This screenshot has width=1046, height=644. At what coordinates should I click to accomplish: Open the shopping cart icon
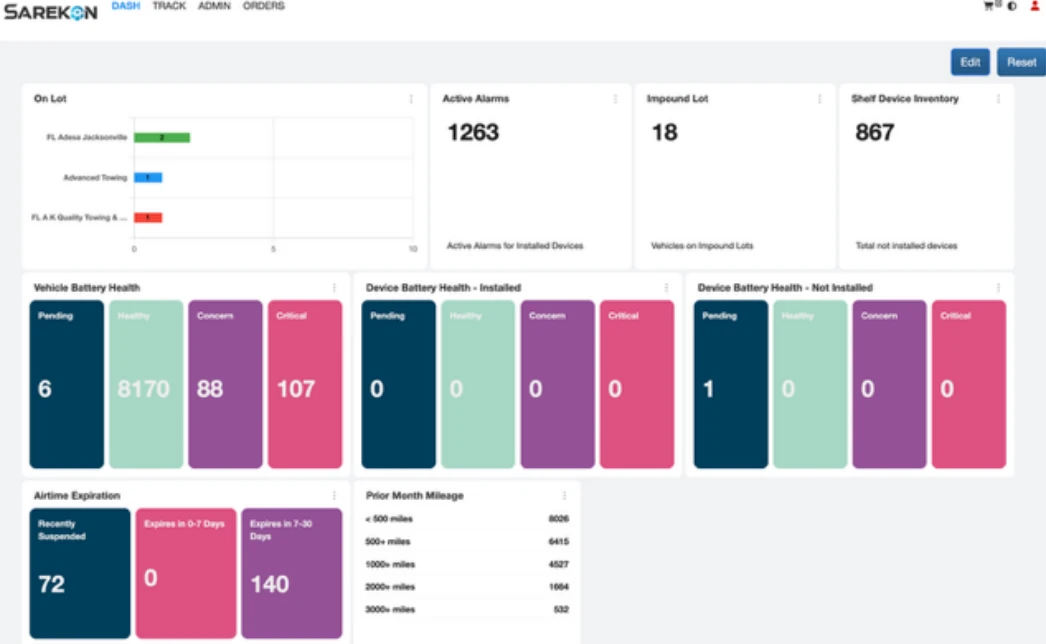[989, 6]
